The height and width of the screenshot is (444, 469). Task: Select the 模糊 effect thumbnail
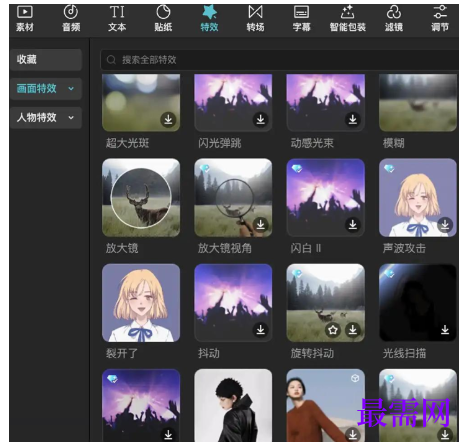coord(418,103)
